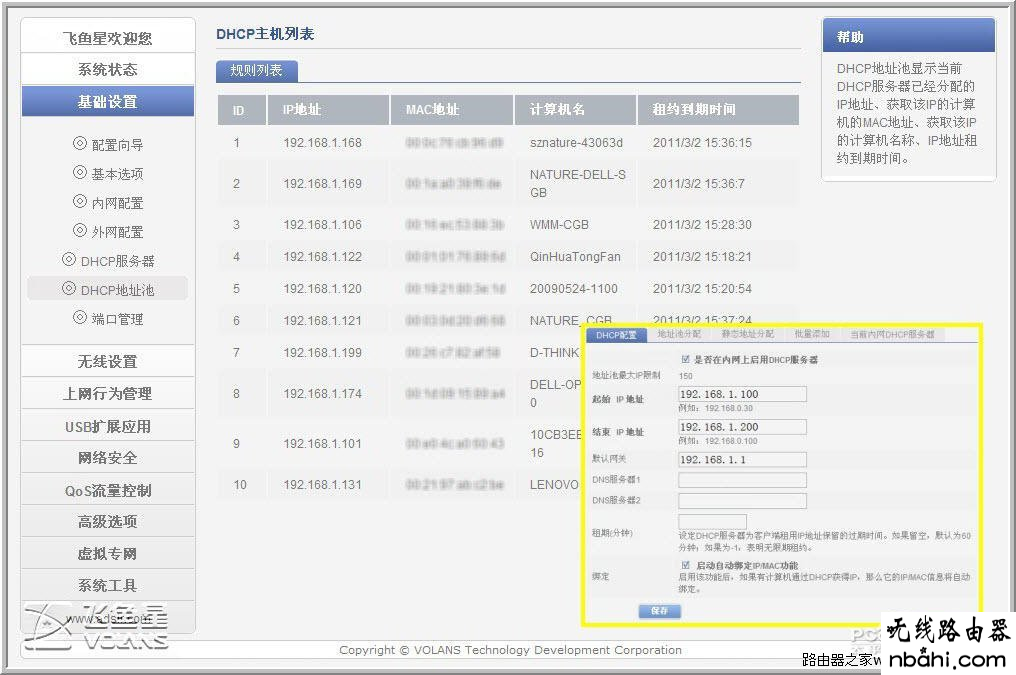Select IP address 192.168.1.169

coord(322,184)
